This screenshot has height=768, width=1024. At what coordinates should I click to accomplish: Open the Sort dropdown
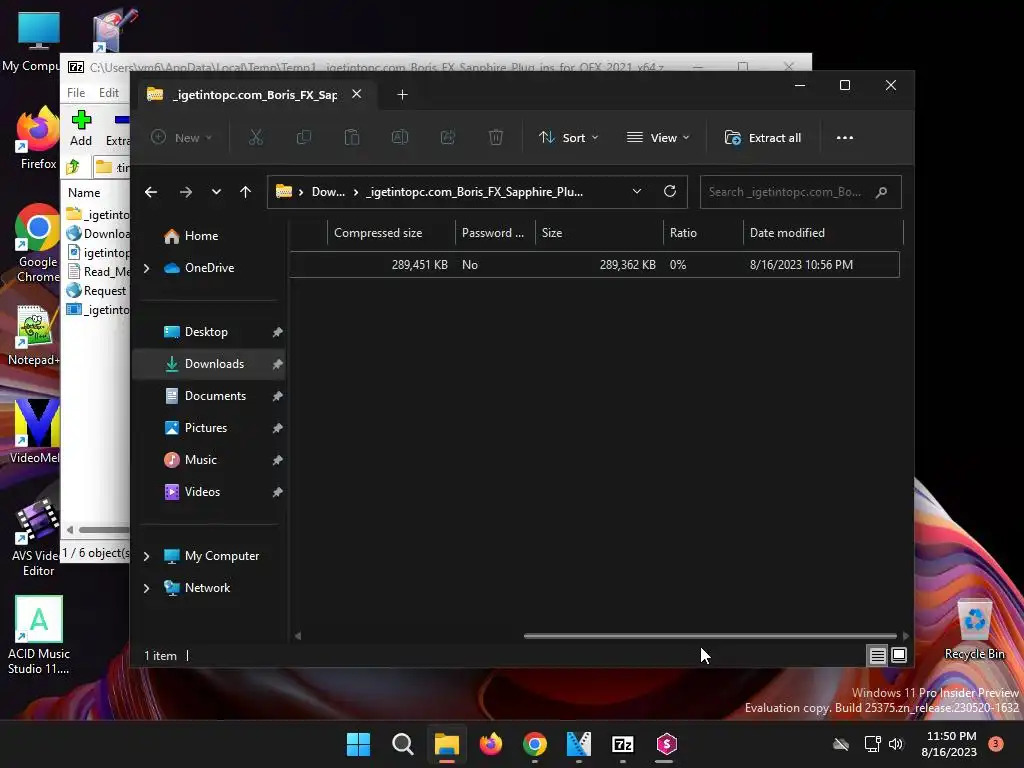point(568,138)
